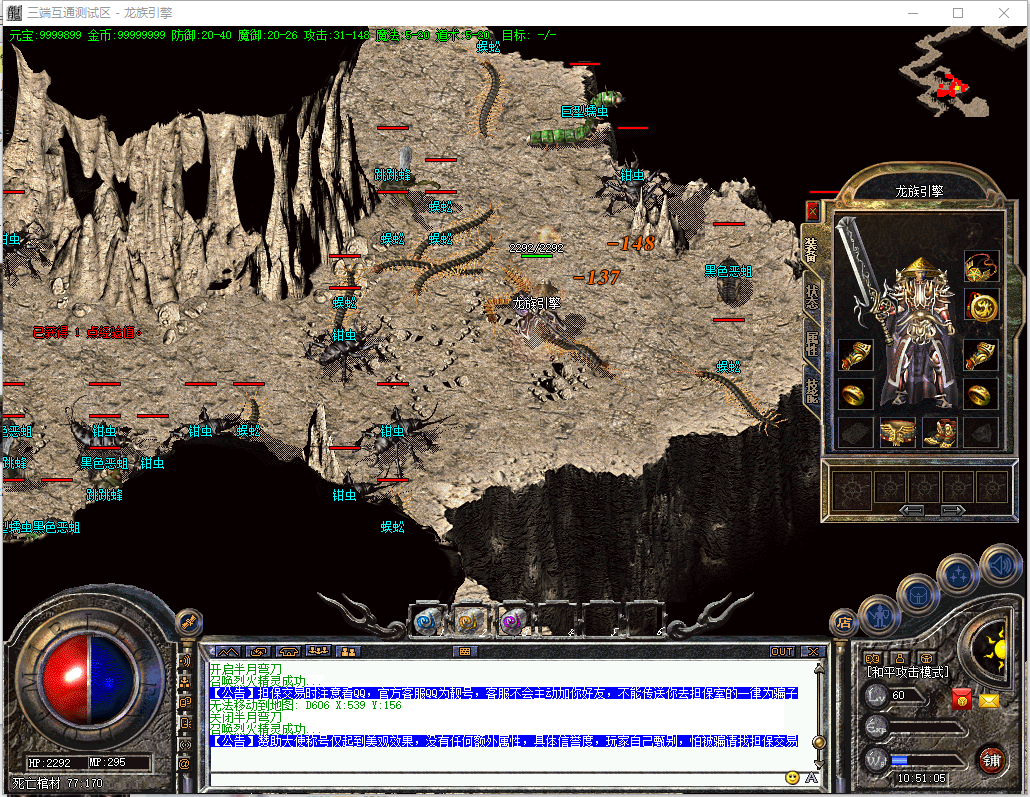
Task: Click the red and blue HP/MP orb
Action: point(89,678)
